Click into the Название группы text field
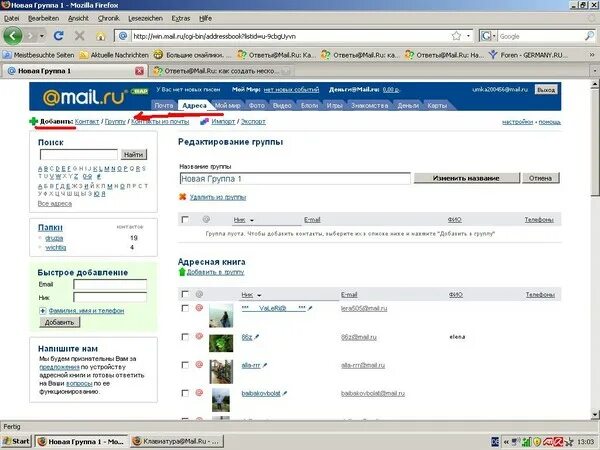This screenshot has height=450, width=600. click(295, 179)
